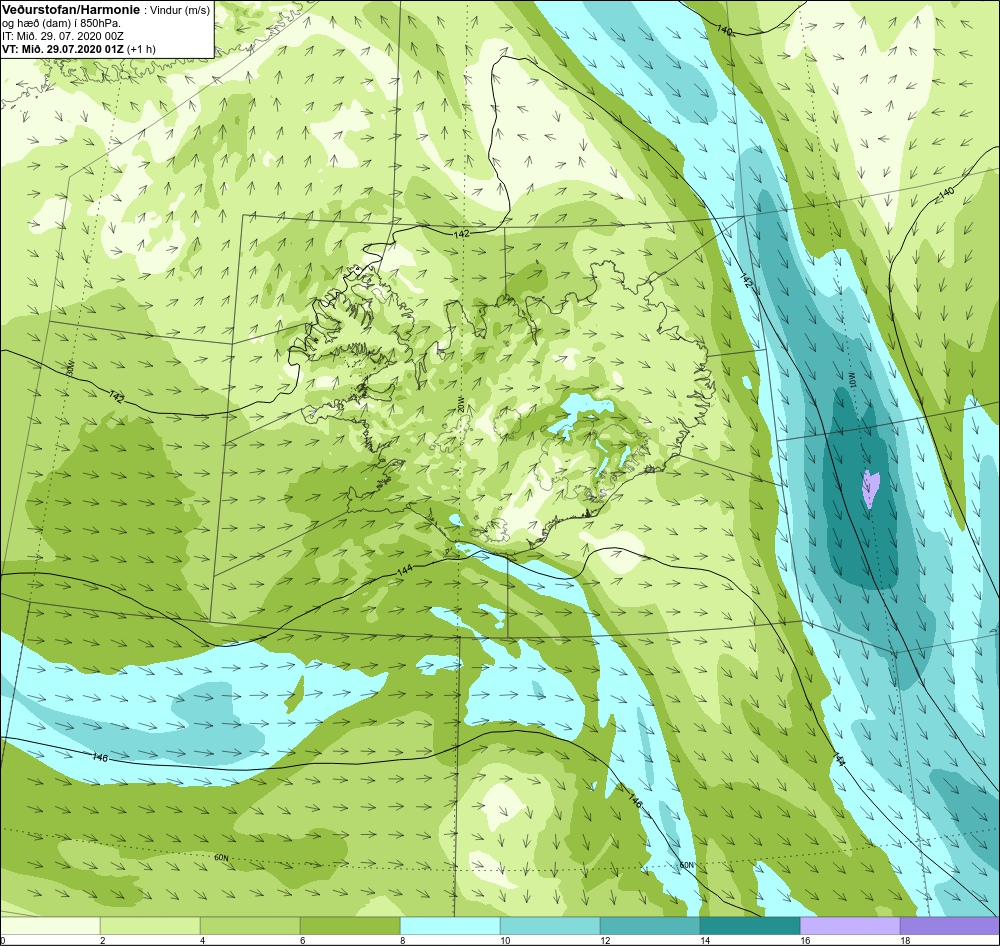1000x946 pixels.
Task: Select the 4–6 m/s green legend swatch
Action: (250, 925)
